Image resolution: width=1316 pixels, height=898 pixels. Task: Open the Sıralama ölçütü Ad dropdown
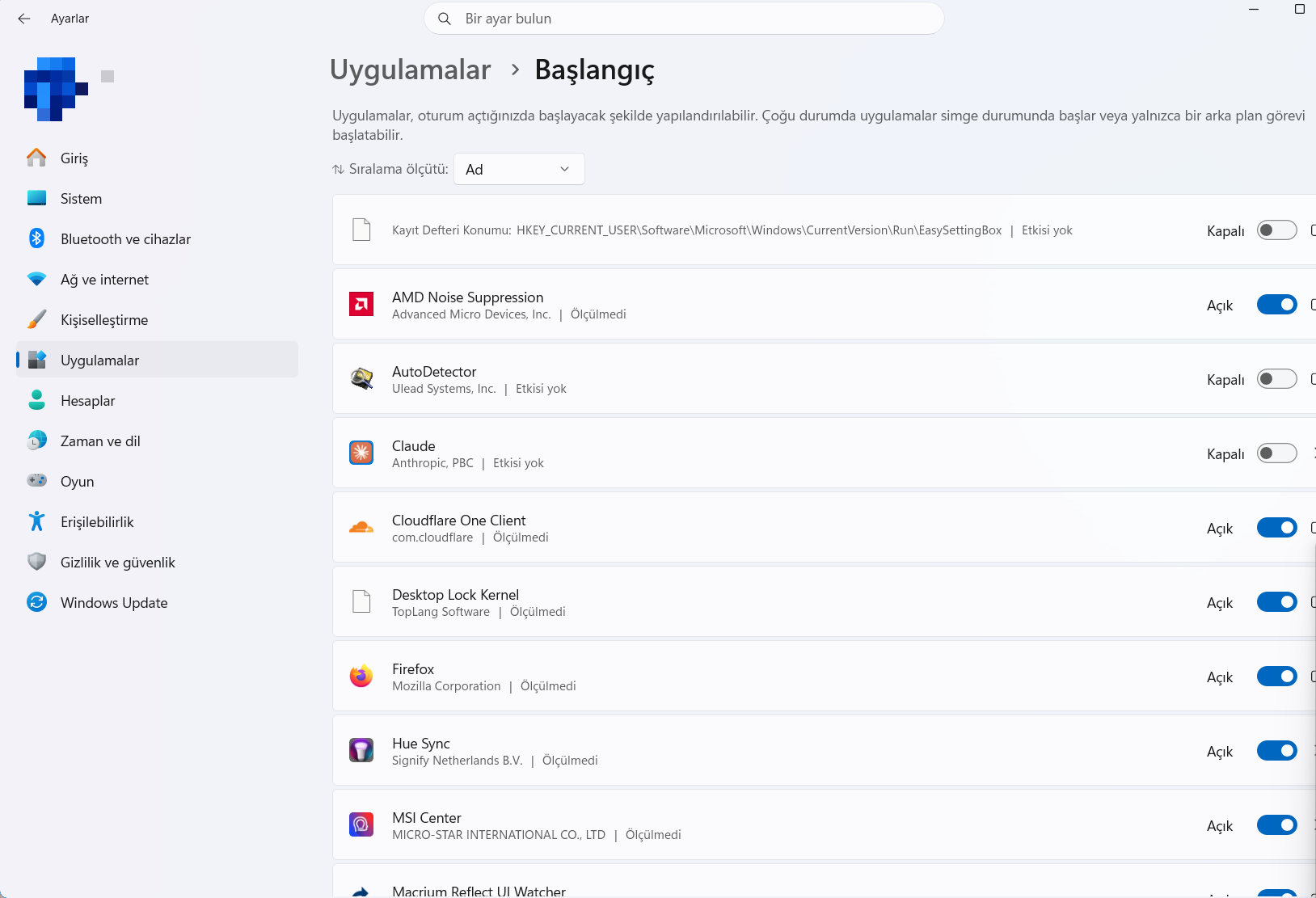coord(519,169)
